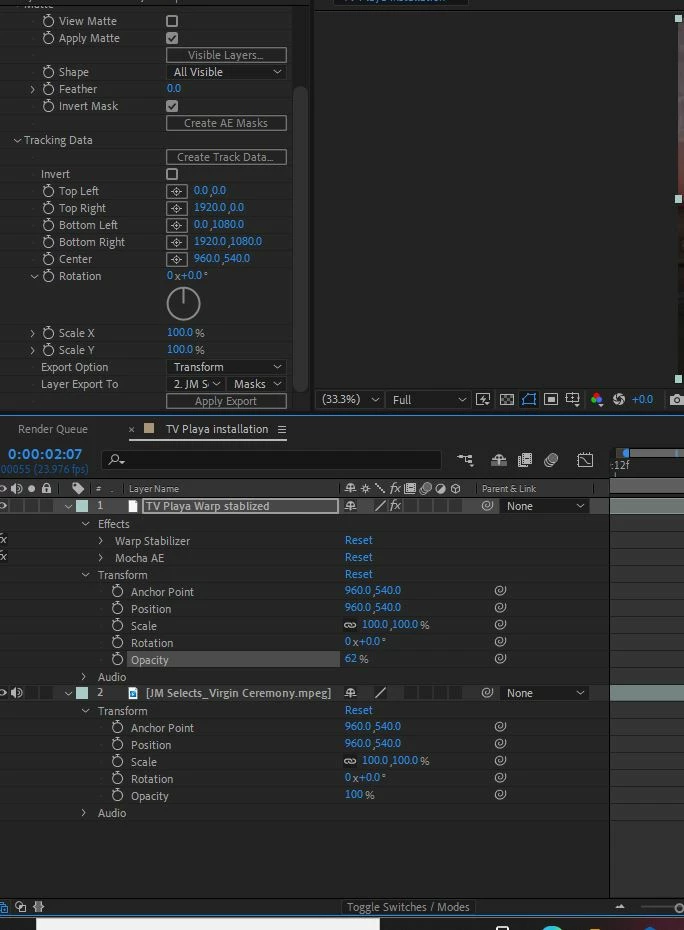The image size is (684, 930).
Task: Click the Visible Layers button
Action: coord(227,55)
